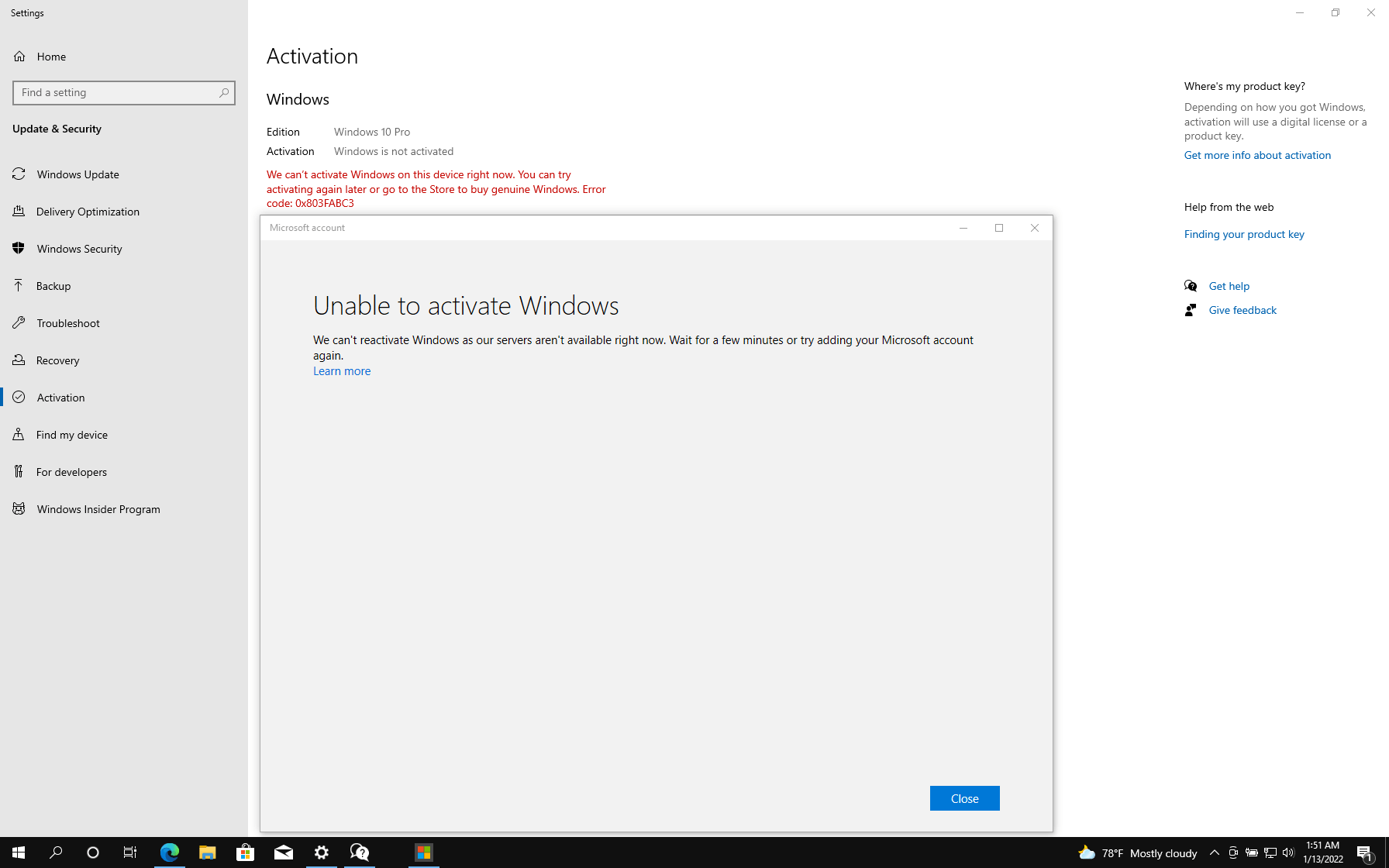The width and height of the screenshot is (1389, 868).
Task: Open the Microsoft Store taskbar icon
Action: pyautogui.click(x=245, y=852)
